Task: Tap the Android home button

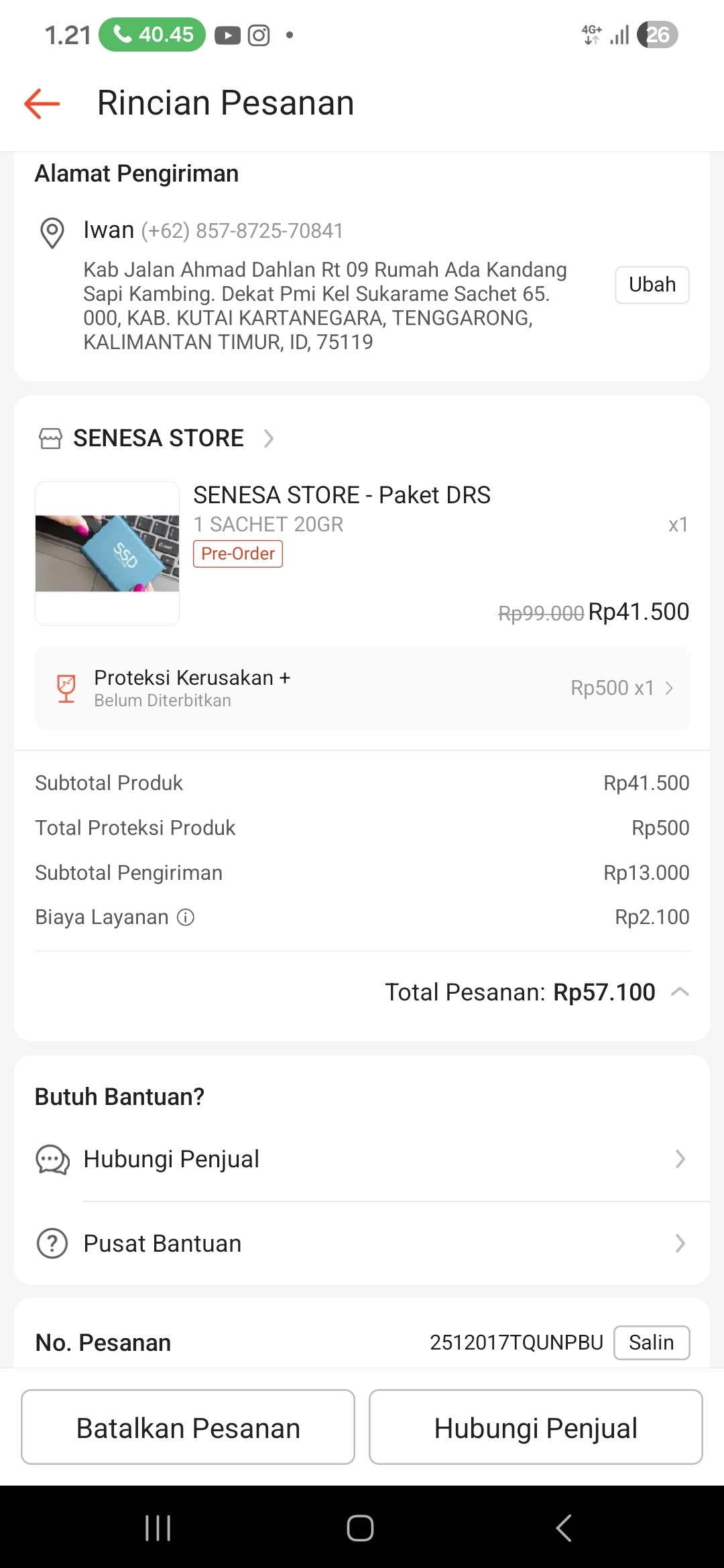Action: click(x=360, y=1528)
